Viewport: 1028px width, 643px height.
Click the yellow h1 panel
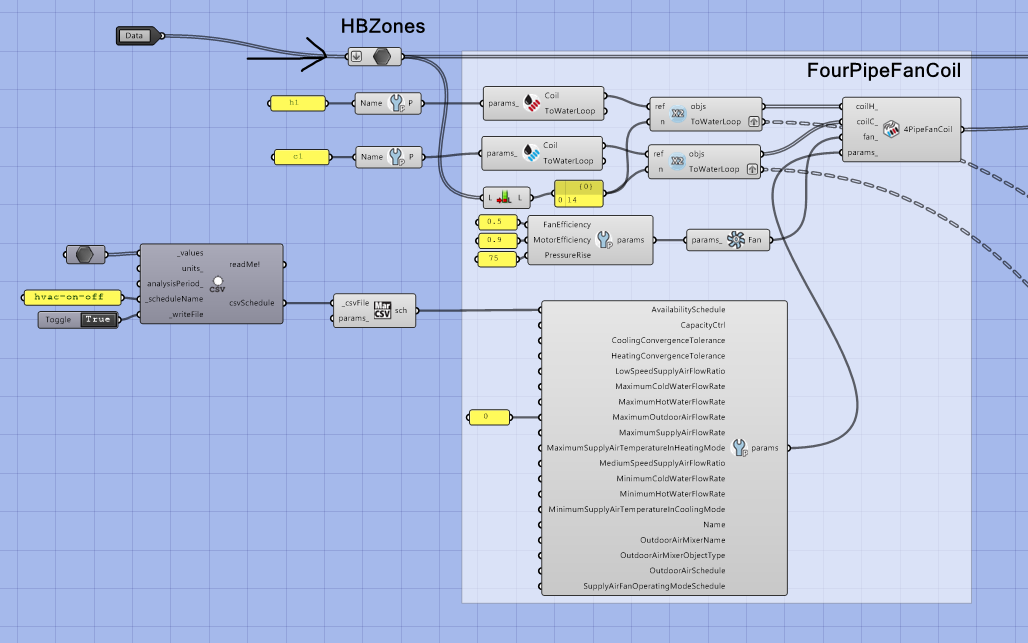pyautogui.click(x=298, y=103)
